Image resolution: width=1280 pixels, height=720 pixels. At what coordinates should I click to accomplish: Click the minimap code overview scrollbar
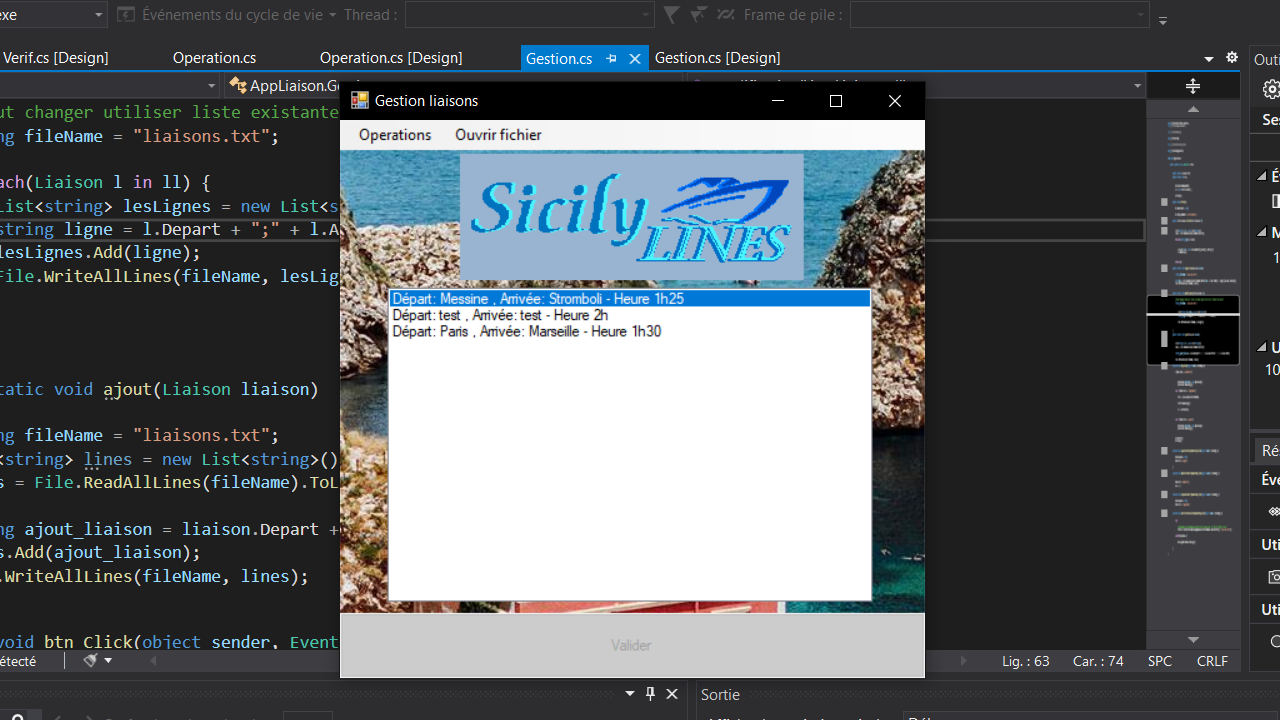coord(1193,375)
